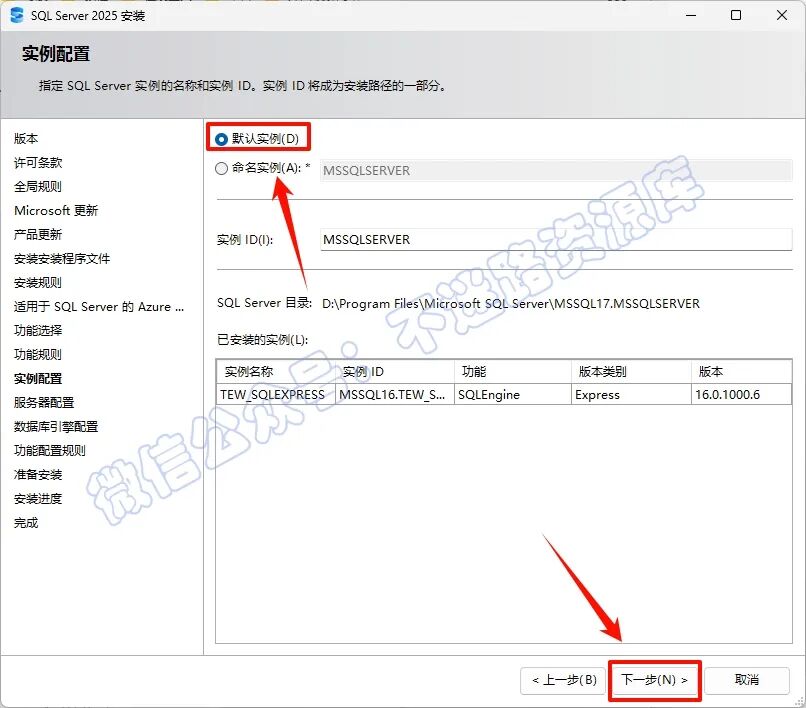This screenshot has width=806, height=708.
Task: Sort by 实例名称 column header
Action: [276, 371]
